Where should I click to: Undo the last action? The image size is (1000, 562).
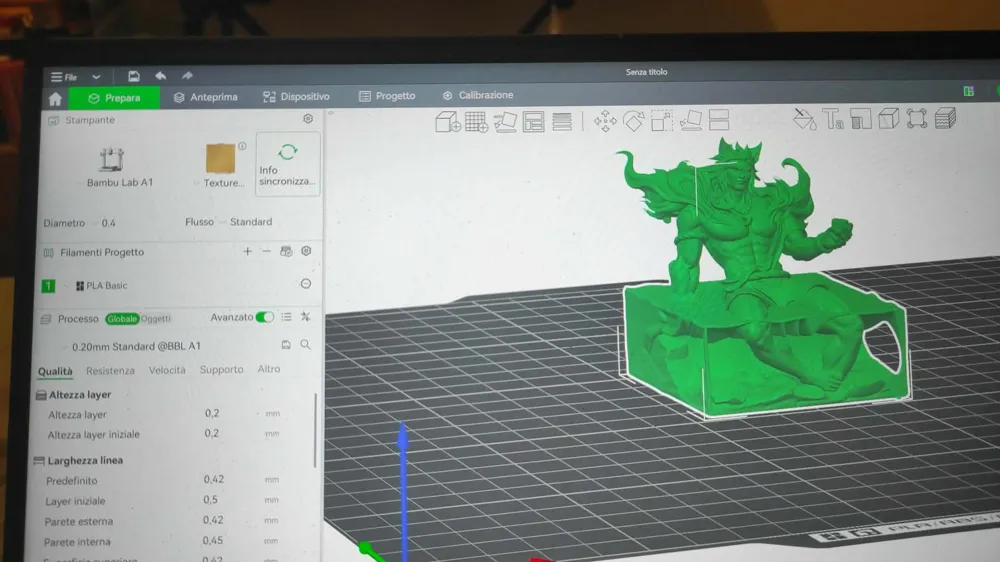[161, 76]
